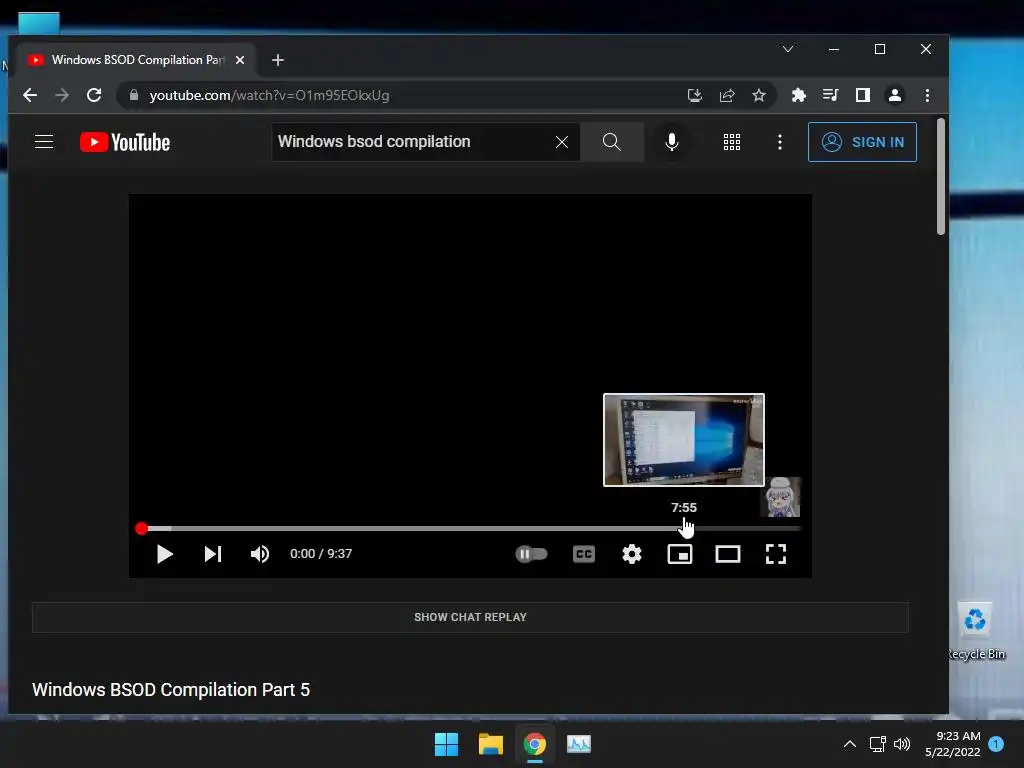This screenshot has width=1024, height=768.
Task: Go to YouTube home via logo
Action: pyautogui.click(x=125, y=142)
